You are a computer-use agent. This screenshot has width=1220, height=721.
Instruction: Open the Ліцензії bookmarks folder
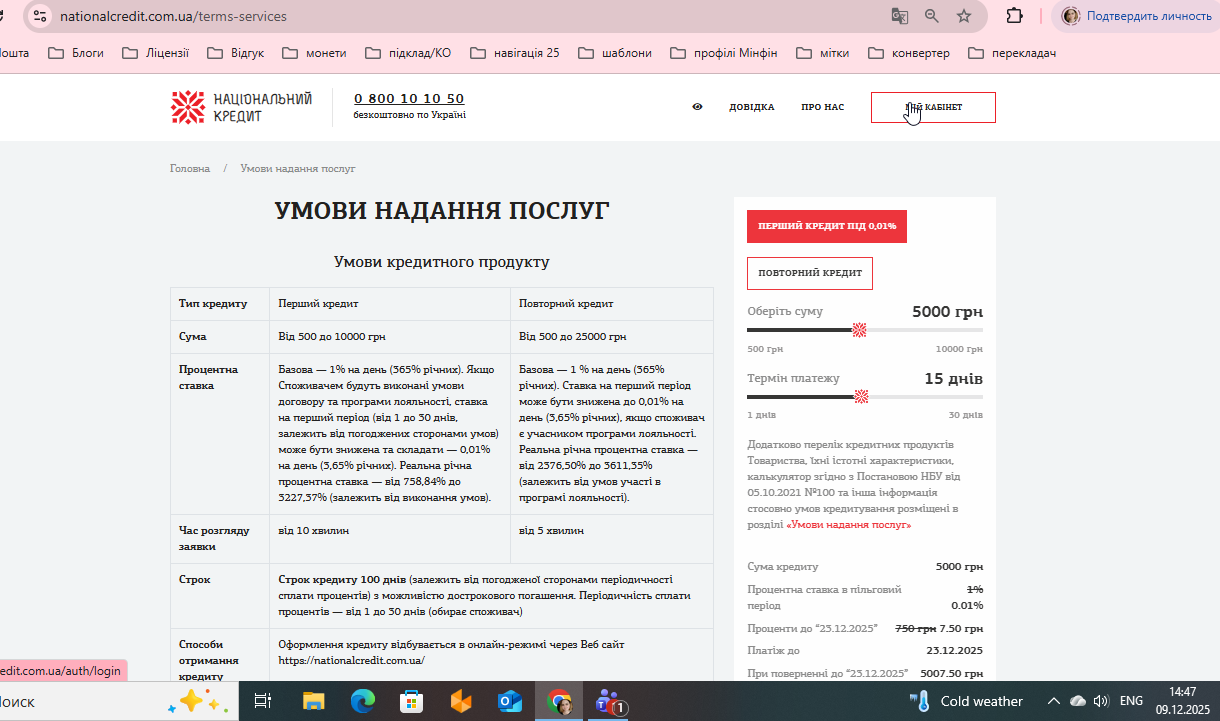pyautogui.click(x=155, y=53)
